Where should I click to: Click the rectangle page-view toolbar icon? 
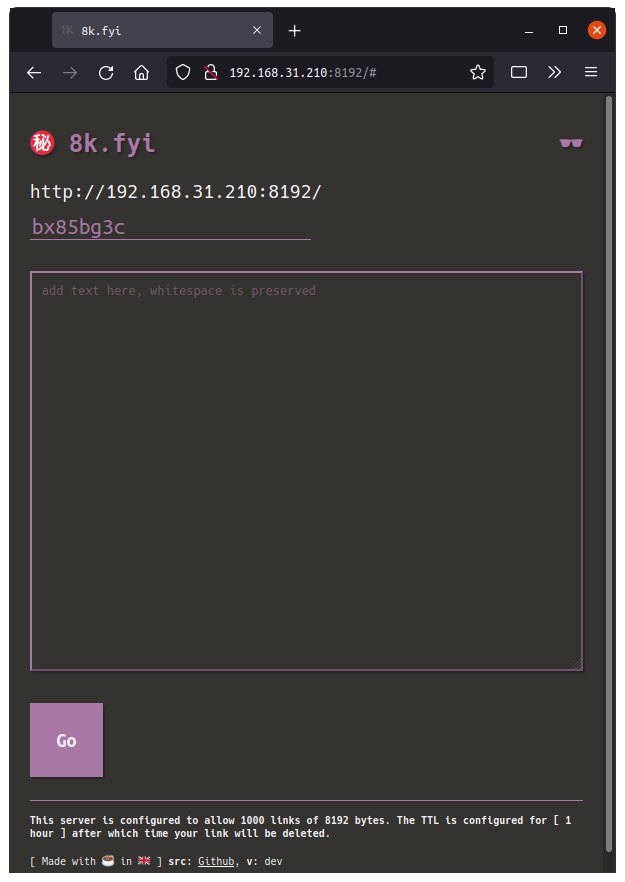(x=516, y=72)
